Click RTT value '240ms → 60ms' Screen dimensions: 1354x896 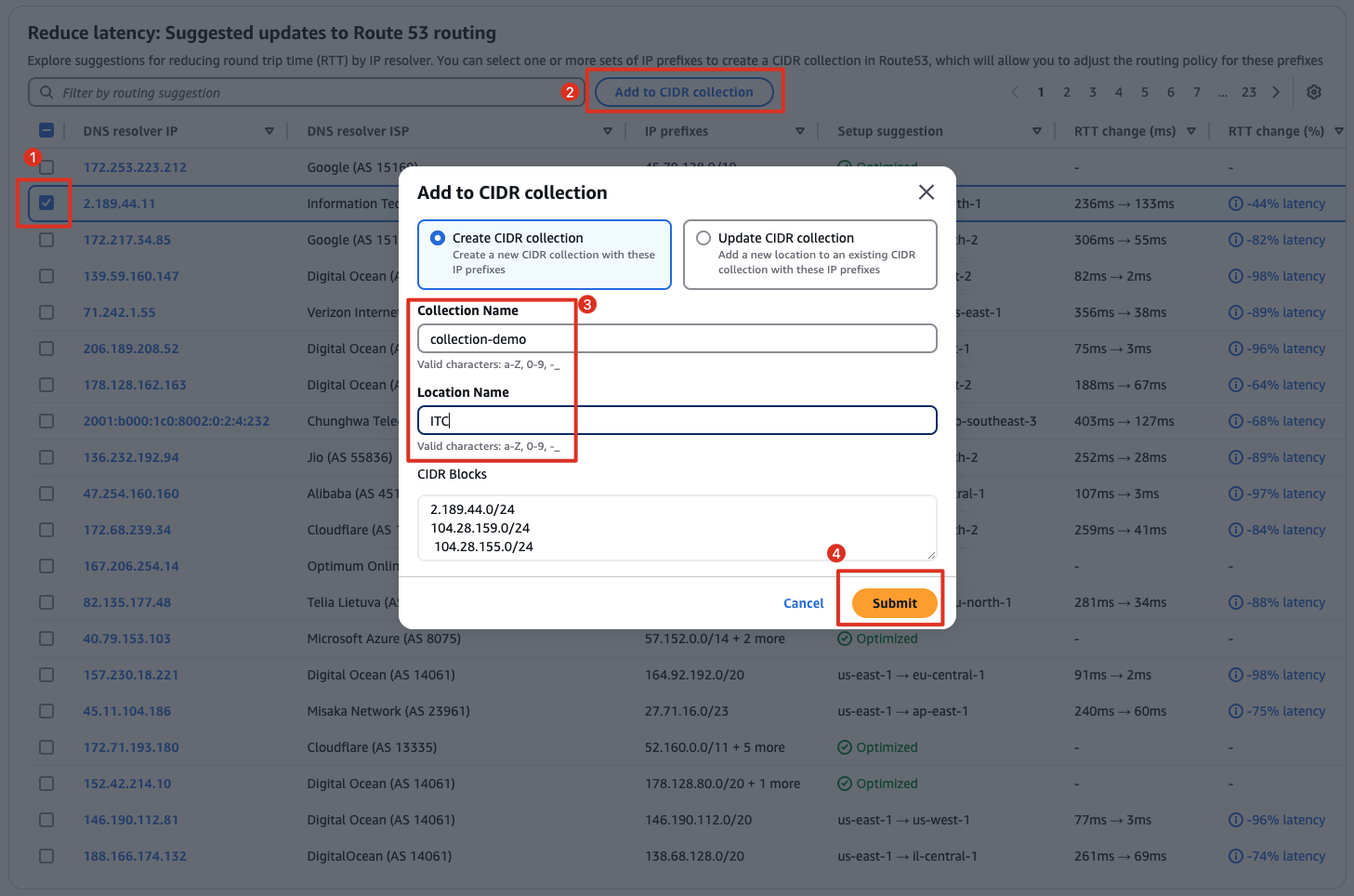click(x=1121, y=711)
